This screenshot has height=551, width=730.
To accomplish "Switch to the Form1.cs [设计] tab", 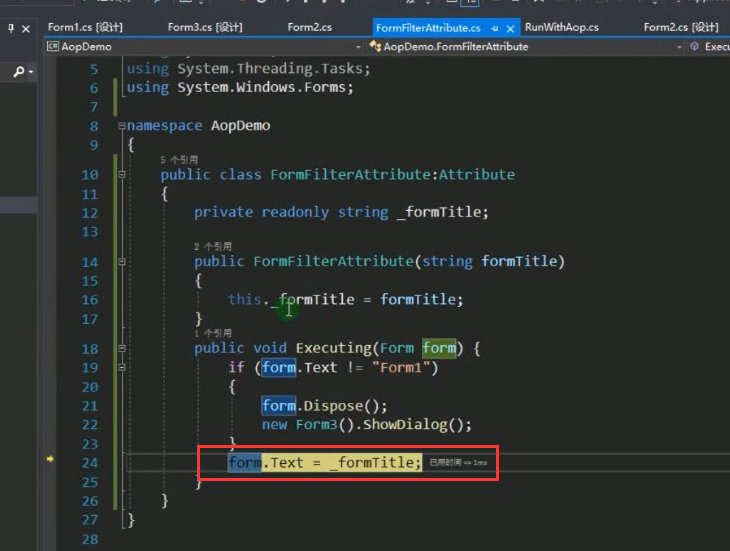I will coord(85,27).
